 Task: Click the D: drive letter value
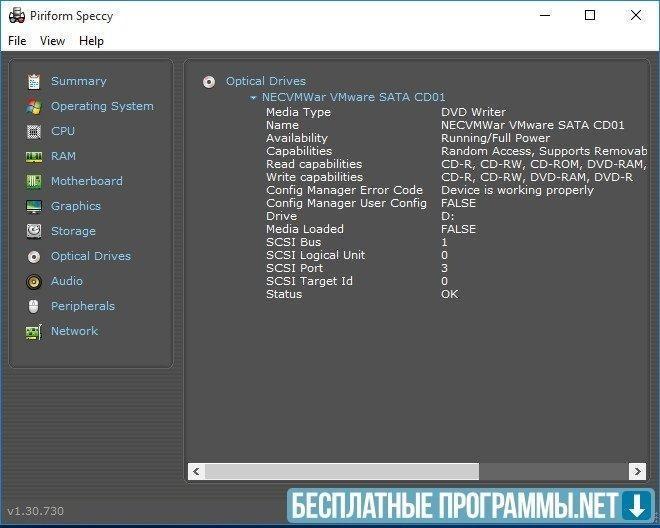tap(447, 216)
